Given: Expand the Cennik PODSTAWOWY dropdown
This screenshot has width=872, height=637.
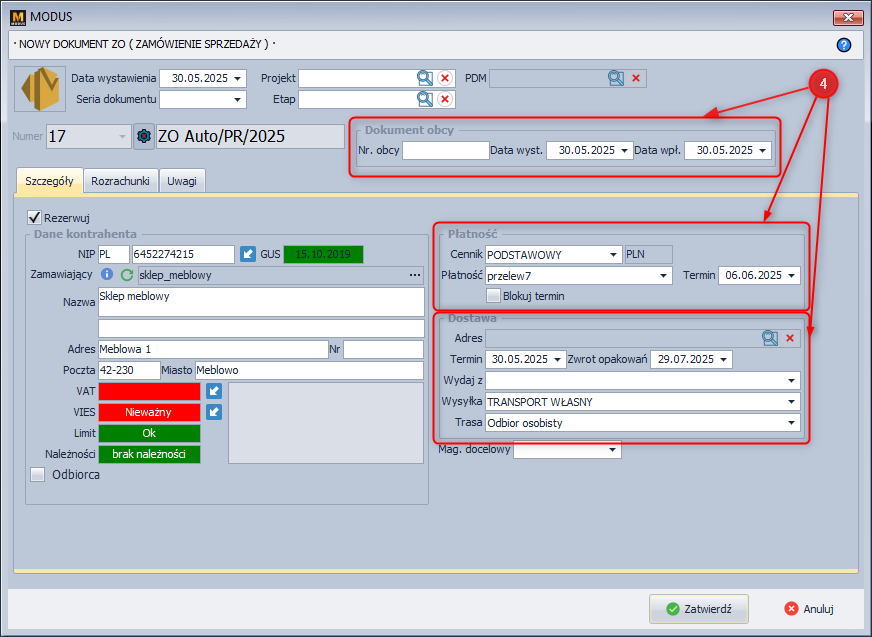Looking at the screenshot, I should tap(612, 254).
